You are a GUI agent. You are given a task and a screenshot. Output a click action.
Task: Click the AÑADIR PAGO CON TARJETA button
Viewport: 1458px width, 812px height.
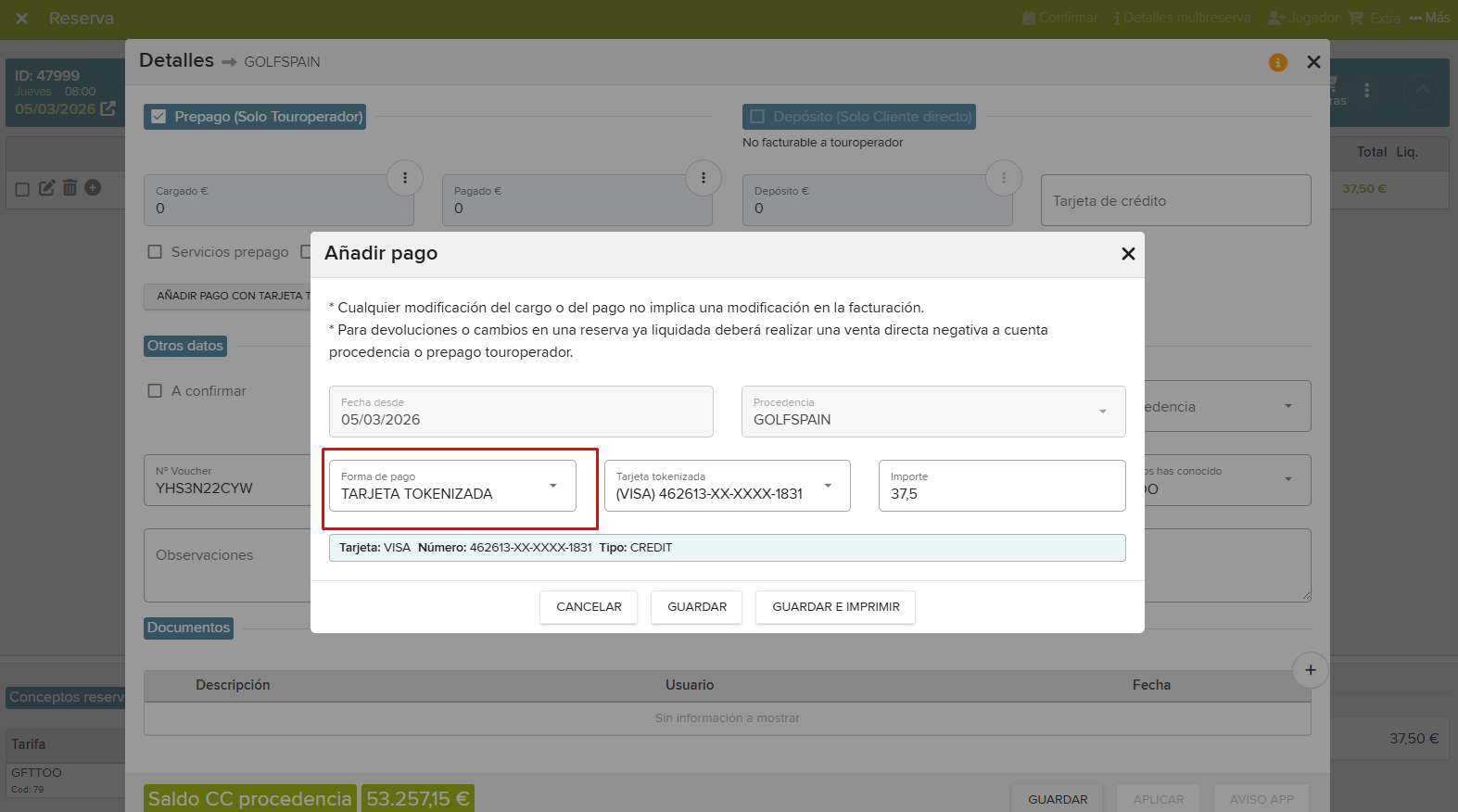(x=228, y=296)
